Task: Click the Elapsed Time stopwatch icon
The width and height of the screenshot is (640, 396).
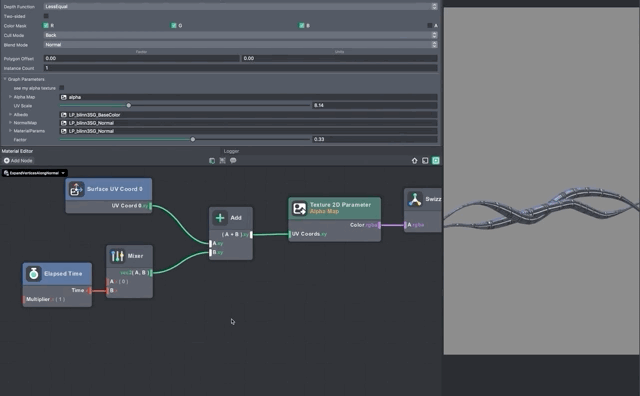Action: pyautogui.click(x=34, y=274)
